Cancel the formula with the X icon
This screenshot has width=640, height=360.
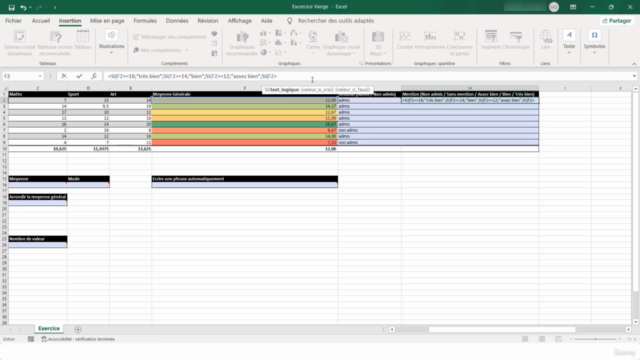tap(64, 76)
